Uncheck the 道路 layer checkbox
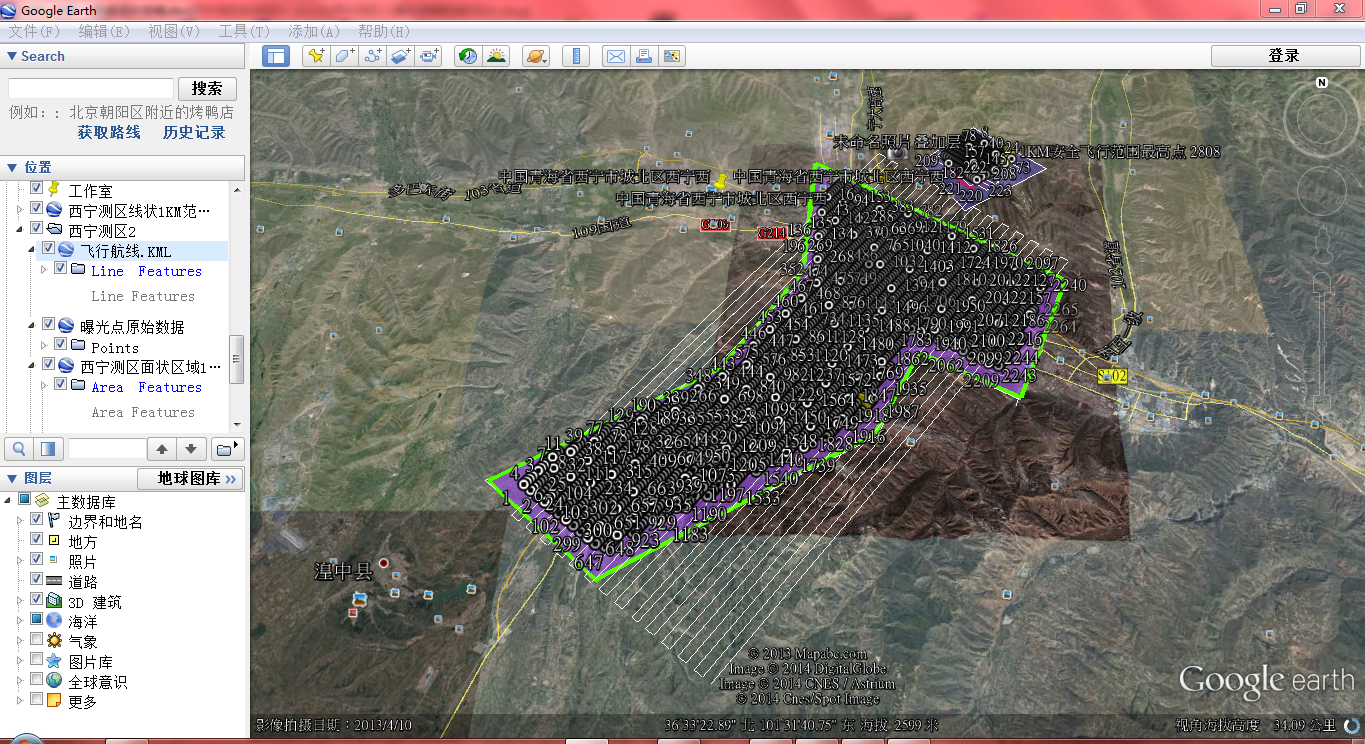 click(x=37, y=580)
